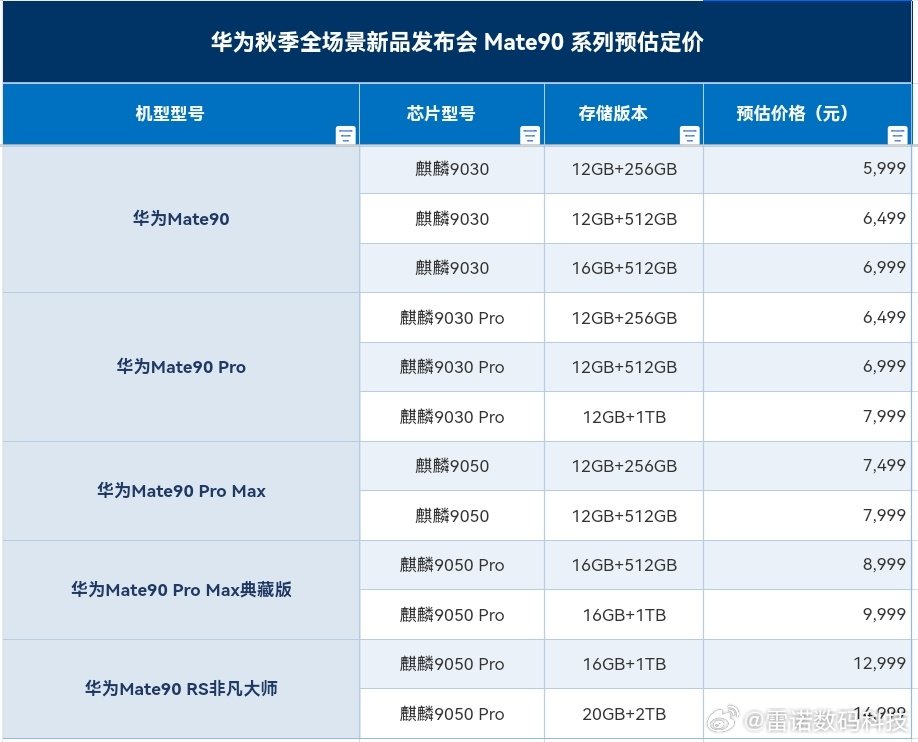918x742 pixels.
Task: Open filter dropdown on 机型型号 column
Action: (x=345, y=135)
